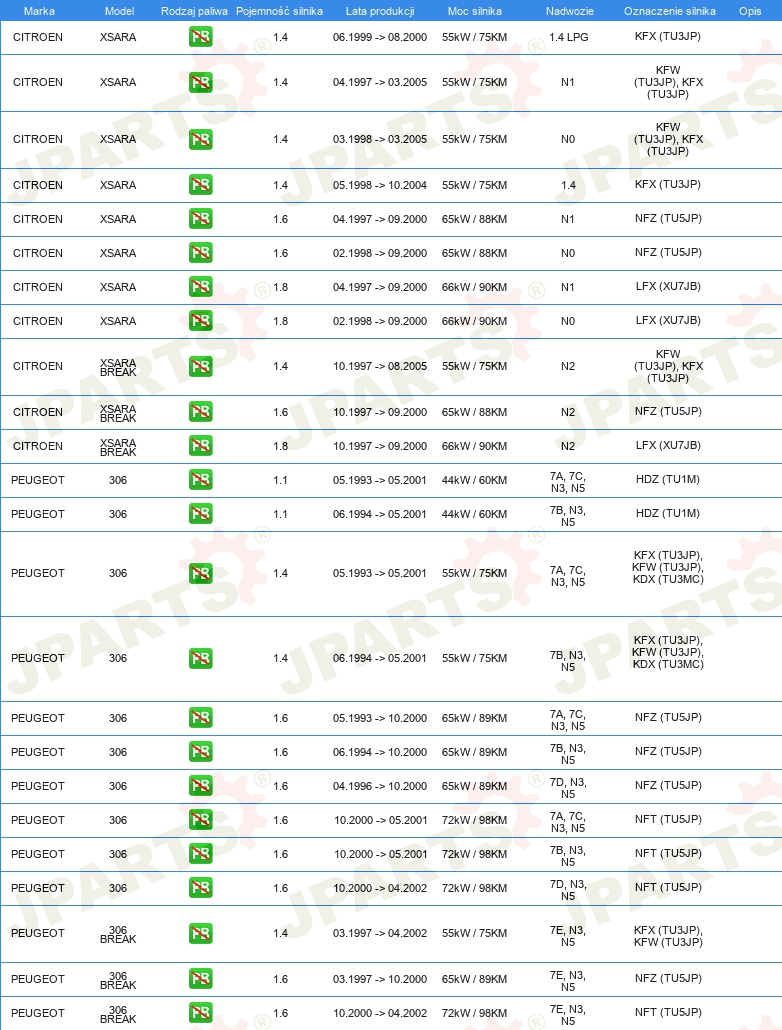Click 44kW / 60KM in the 06.1994 row
782x1030 pixels.
tap(474, 514)
